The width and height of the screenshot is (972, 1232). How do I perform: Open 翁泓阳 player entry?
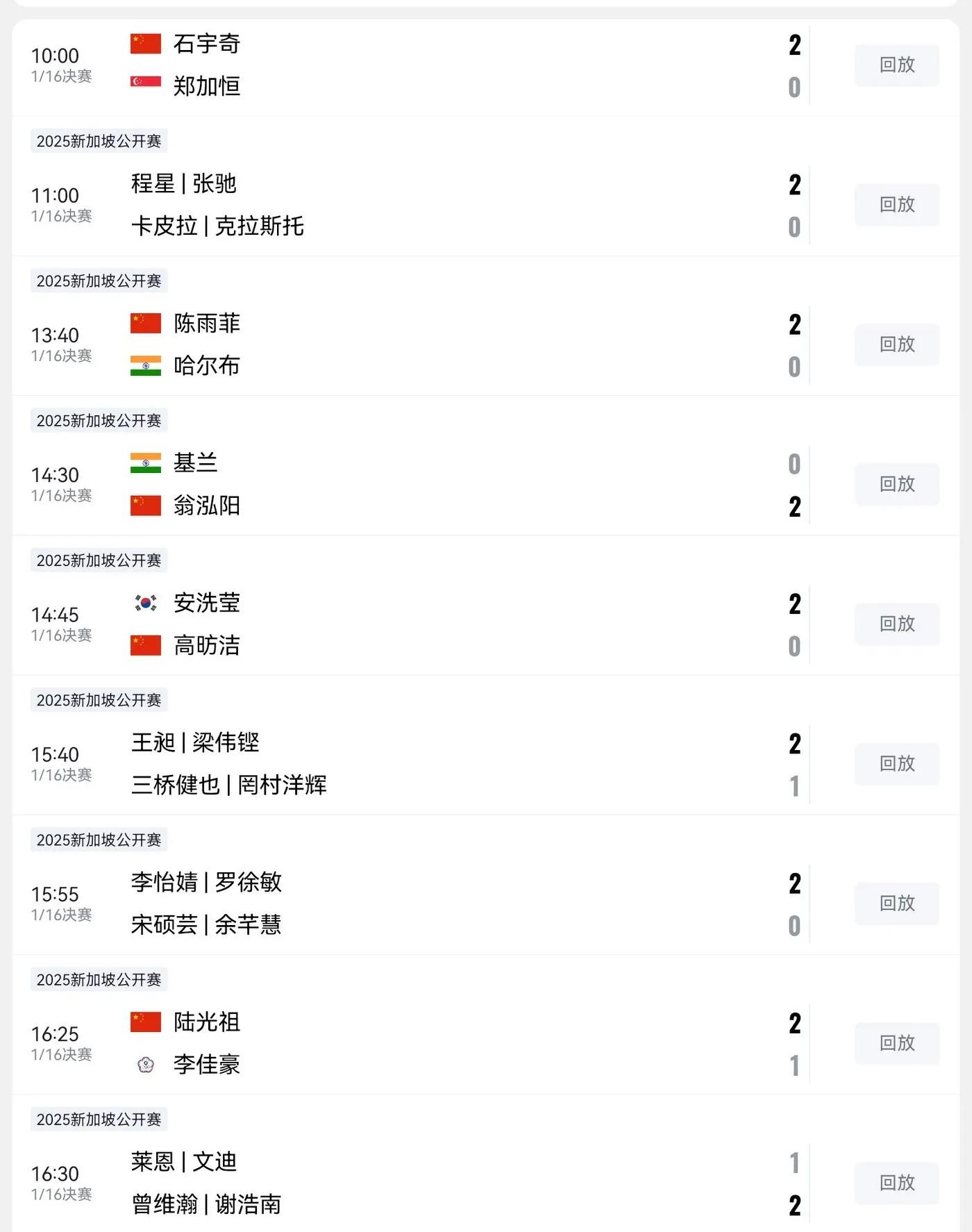pyautogui.click(x=207, y=505)
